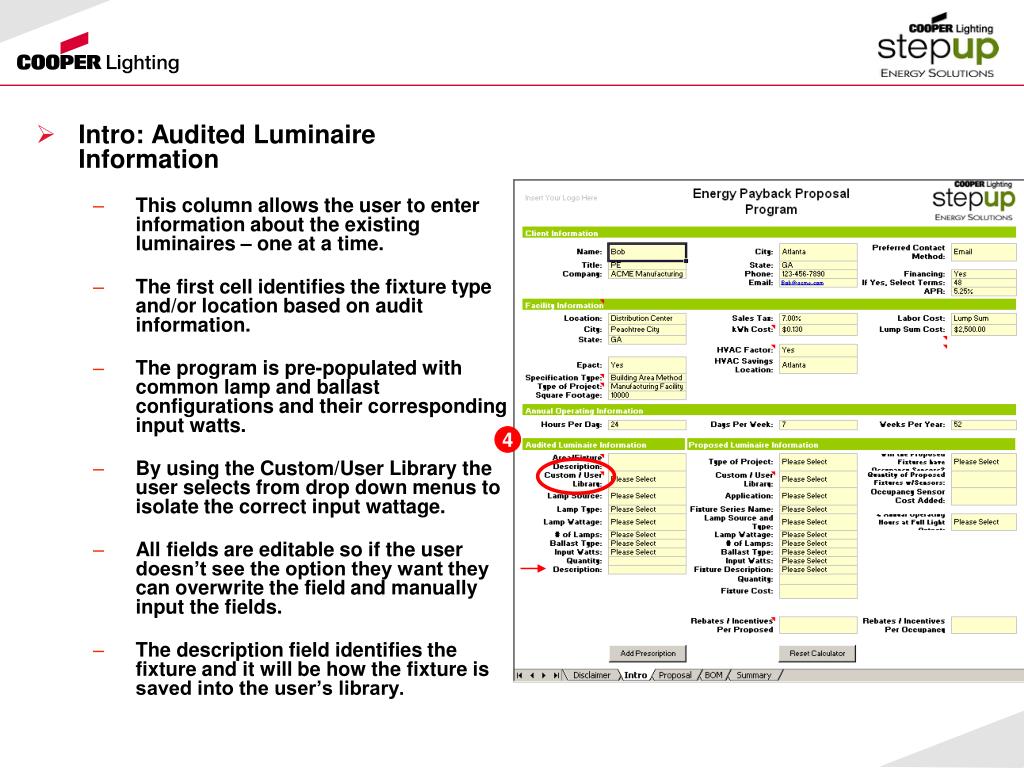Screen dimensions: 1024x768
Task: Click client City field showing Atlanta
Action: coord(818,251)
